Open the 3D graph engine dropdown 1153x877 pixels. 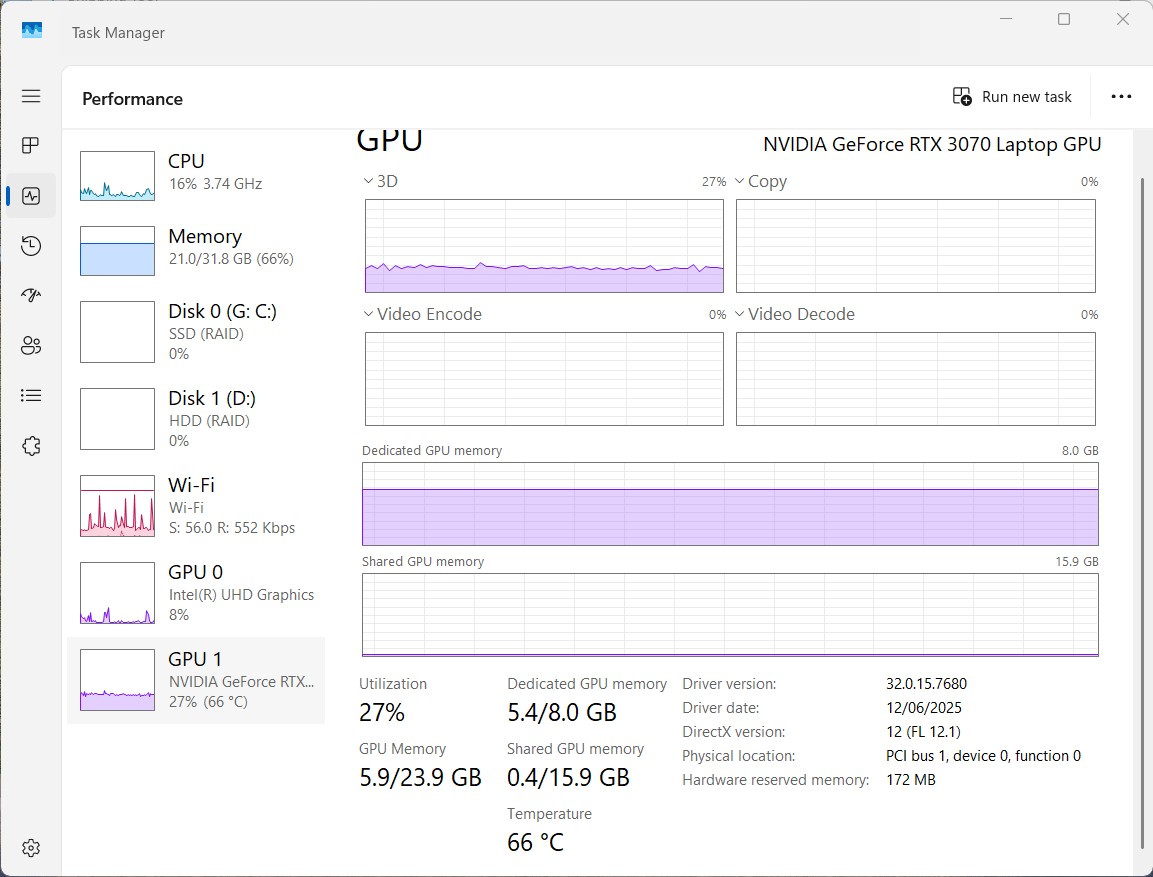pos(380,182)
